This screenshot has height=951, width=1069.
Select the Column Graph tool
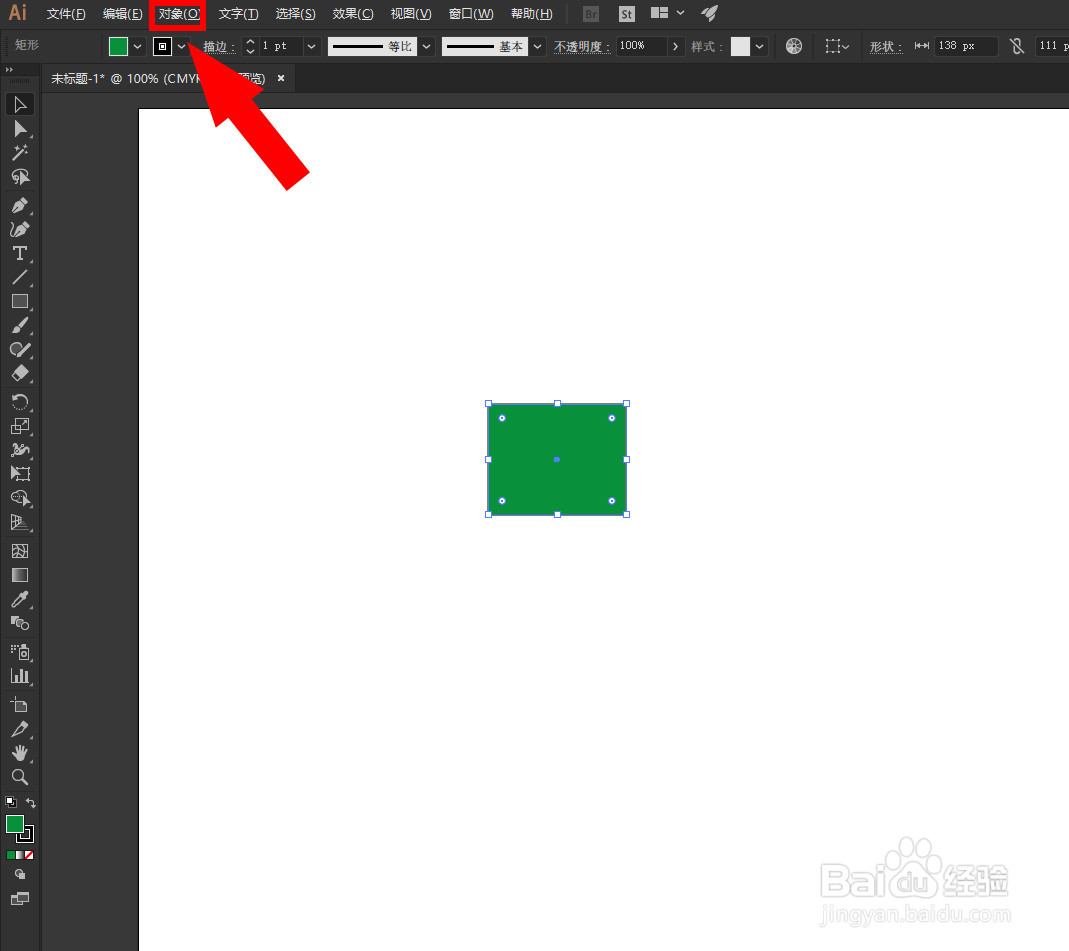[20, 676]
